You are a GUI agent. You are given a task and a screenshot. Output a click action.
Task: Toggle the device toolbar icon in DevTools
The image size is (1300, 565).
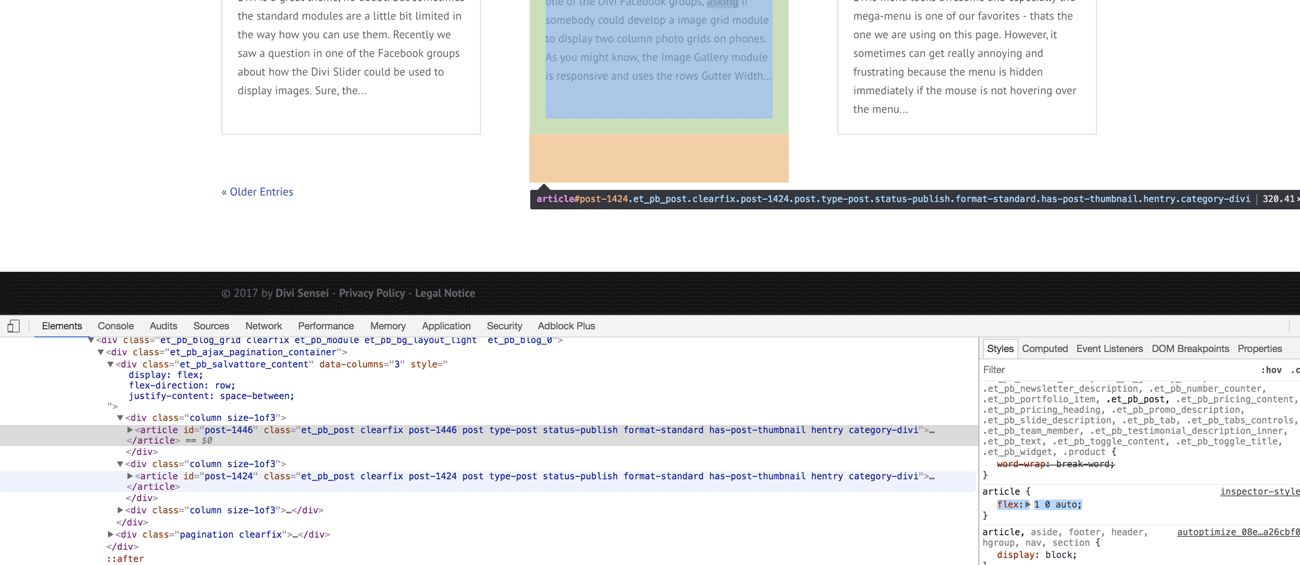click(13, 326)
